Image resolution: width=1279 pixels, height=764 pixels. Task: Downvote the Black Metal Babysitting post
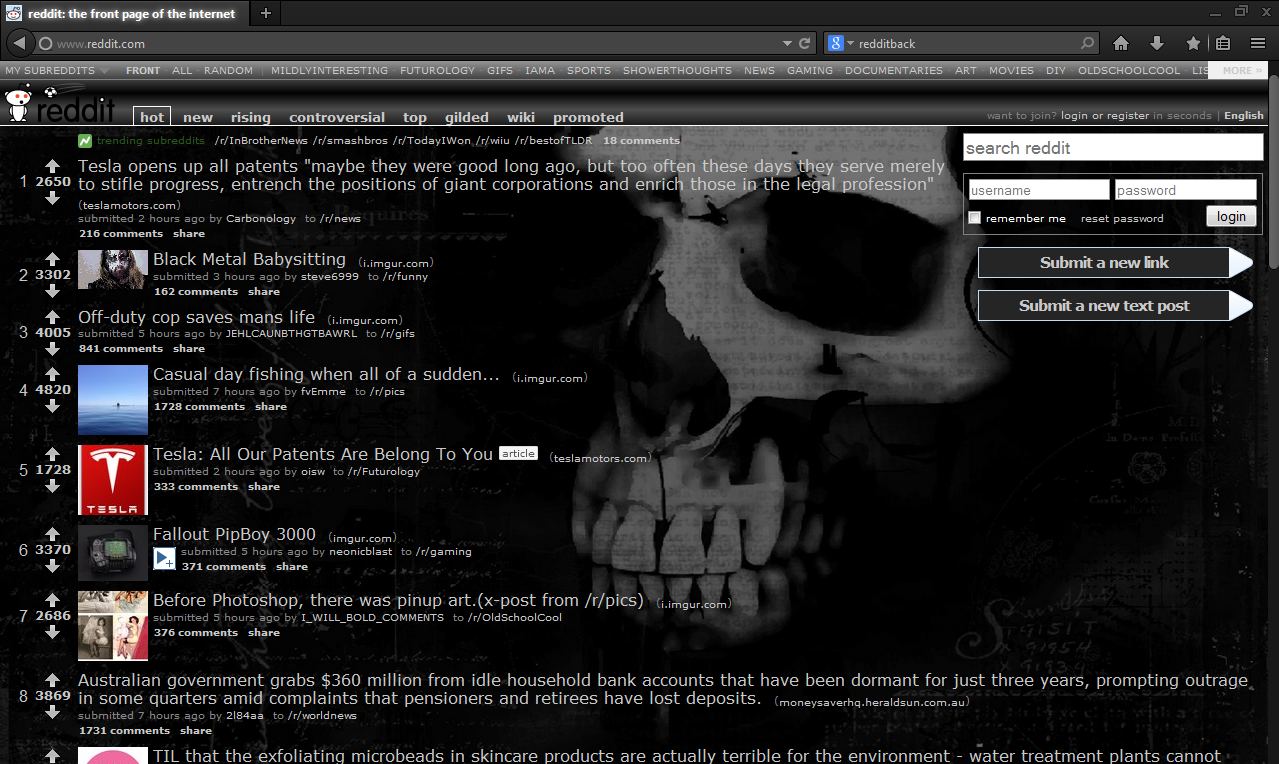point(52,291)
